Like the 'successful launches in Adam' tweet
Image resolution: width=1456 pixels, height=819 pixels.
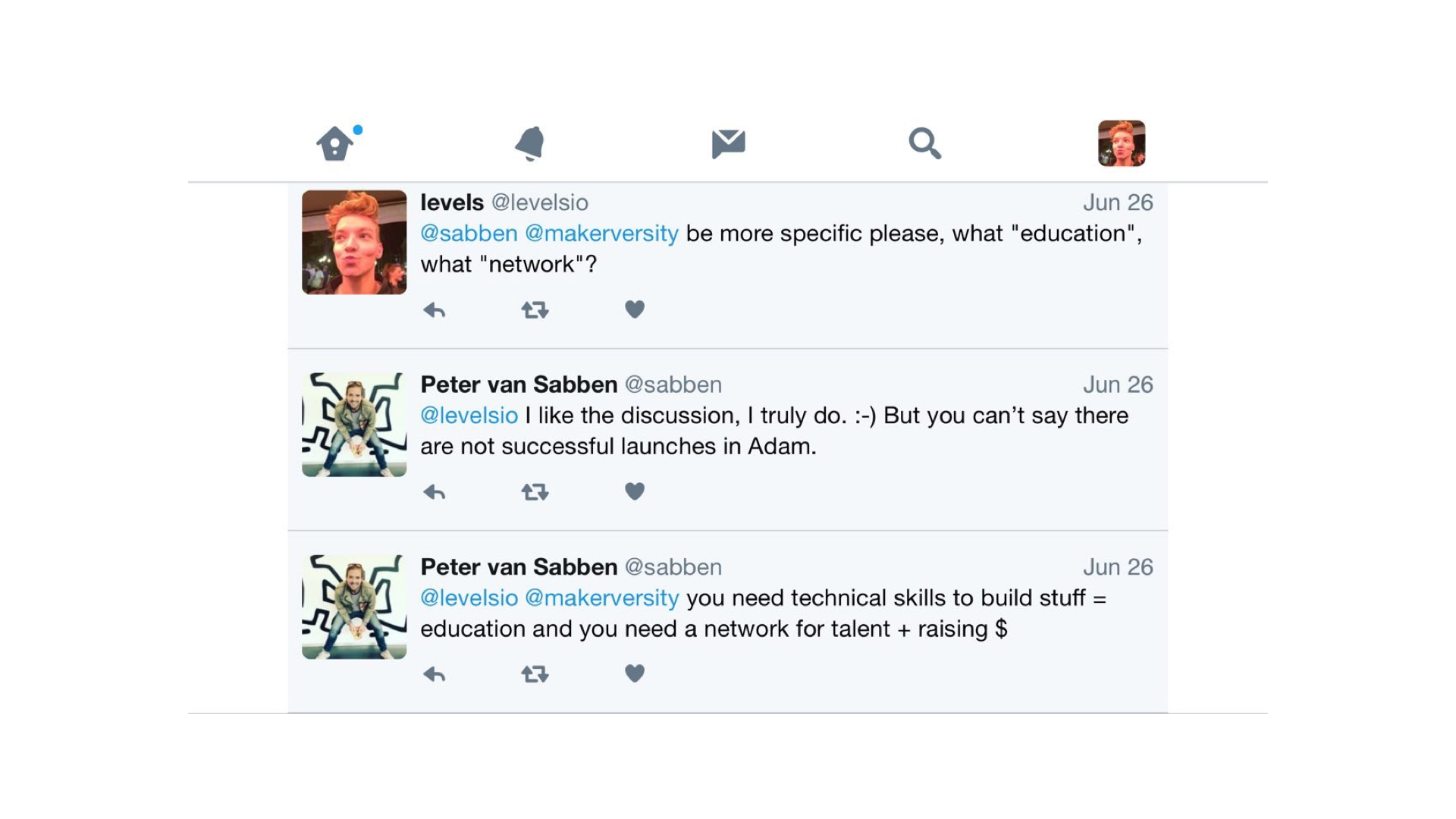635,491
